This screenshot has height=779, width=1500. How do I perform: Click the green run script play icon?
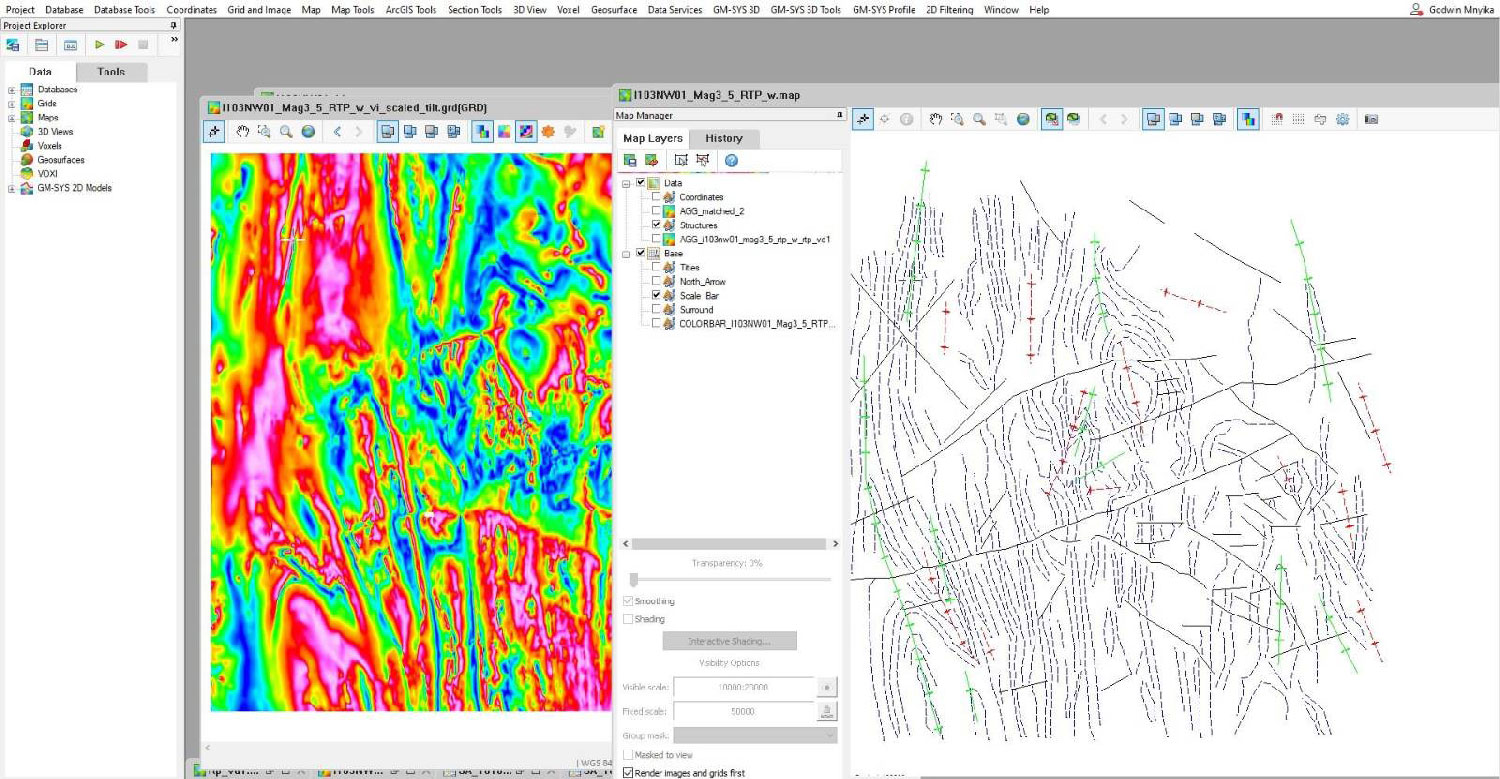(99, 45)
